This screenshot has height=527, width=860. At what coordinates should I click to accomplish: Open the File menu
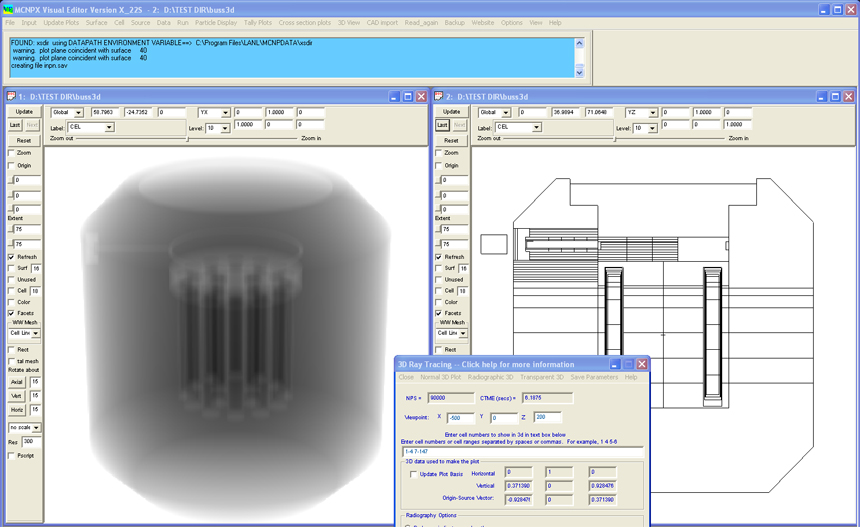click(x=10, y=22)
